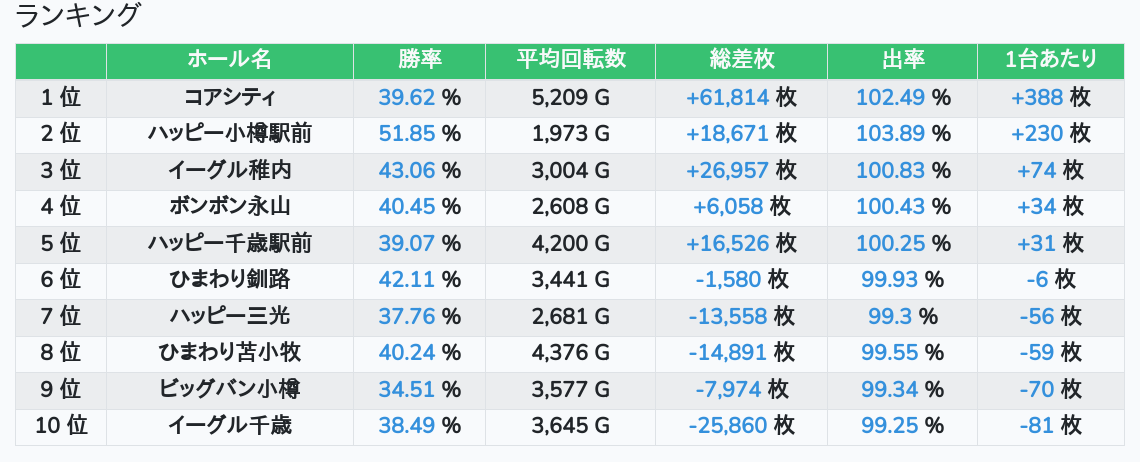Click the 51.85 win rate value
The height and width of the screenshot is (462, 1140).
click(407, 134)
